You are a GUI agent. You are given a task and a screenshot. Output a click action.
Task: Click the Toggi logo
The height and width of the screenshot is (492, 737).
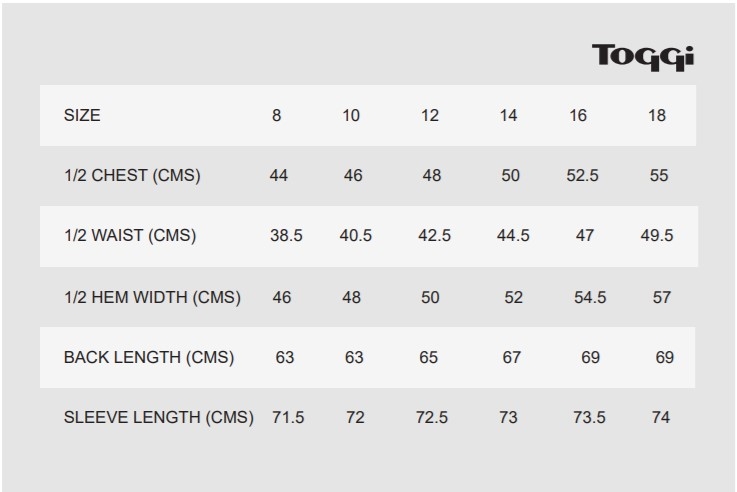[x=643, y=56]
